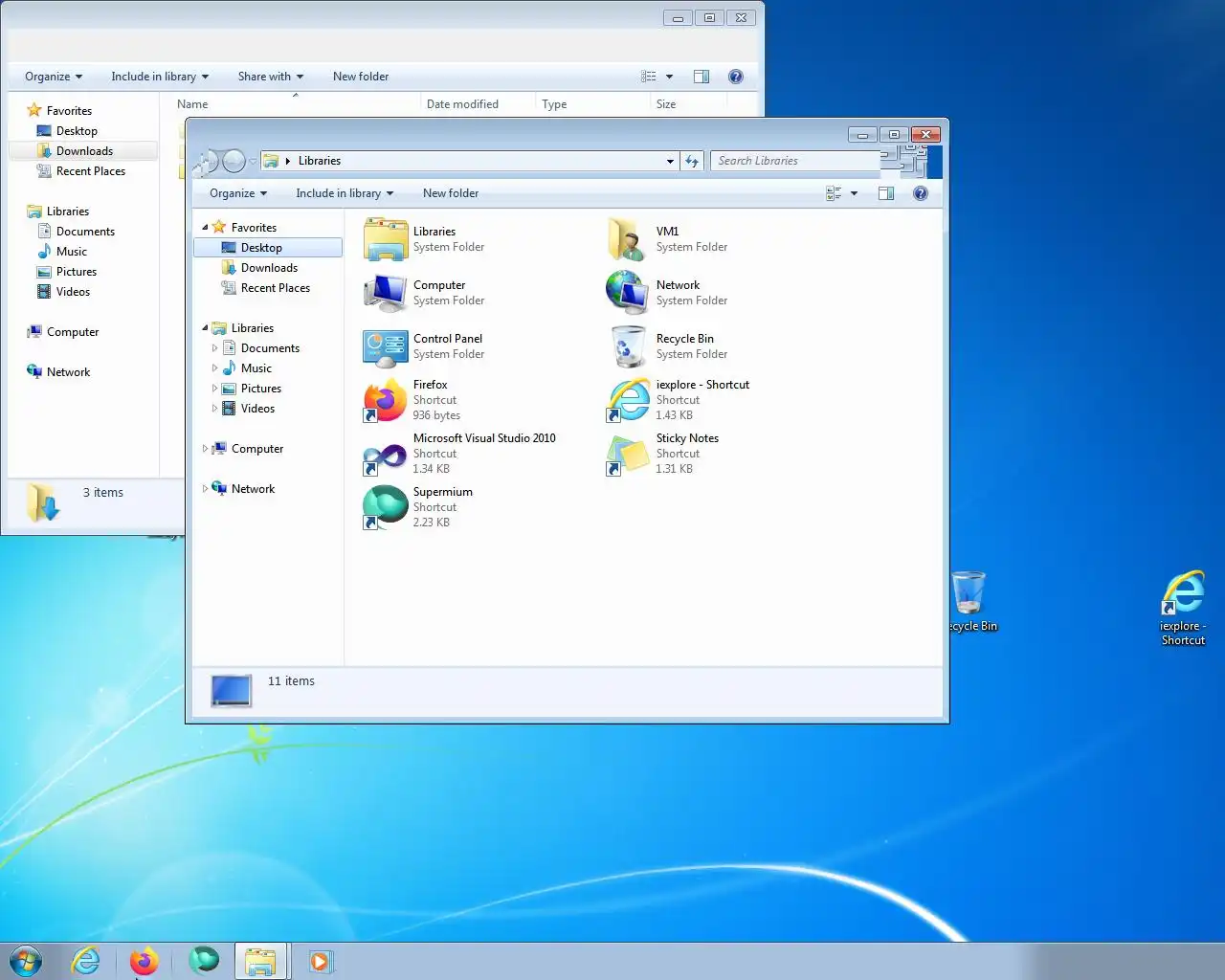Select the Network system folder in file list
The width and height of the screenshot is (1225, 980).
[667, 293]
